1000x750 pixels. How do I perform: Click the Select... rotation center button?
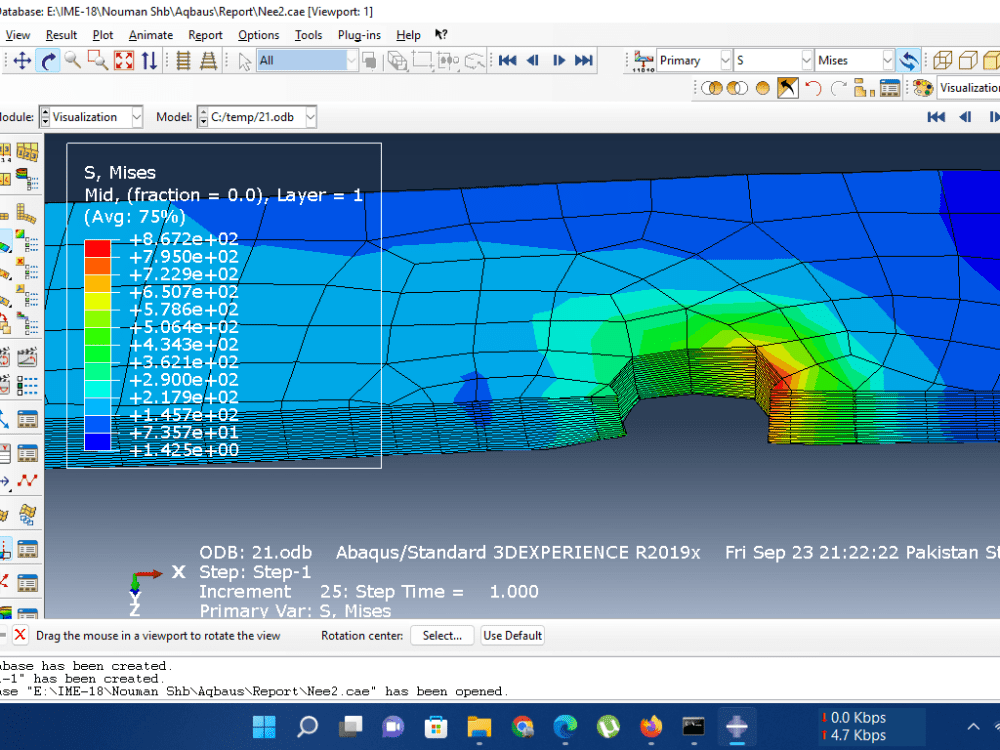pos(442,636)
